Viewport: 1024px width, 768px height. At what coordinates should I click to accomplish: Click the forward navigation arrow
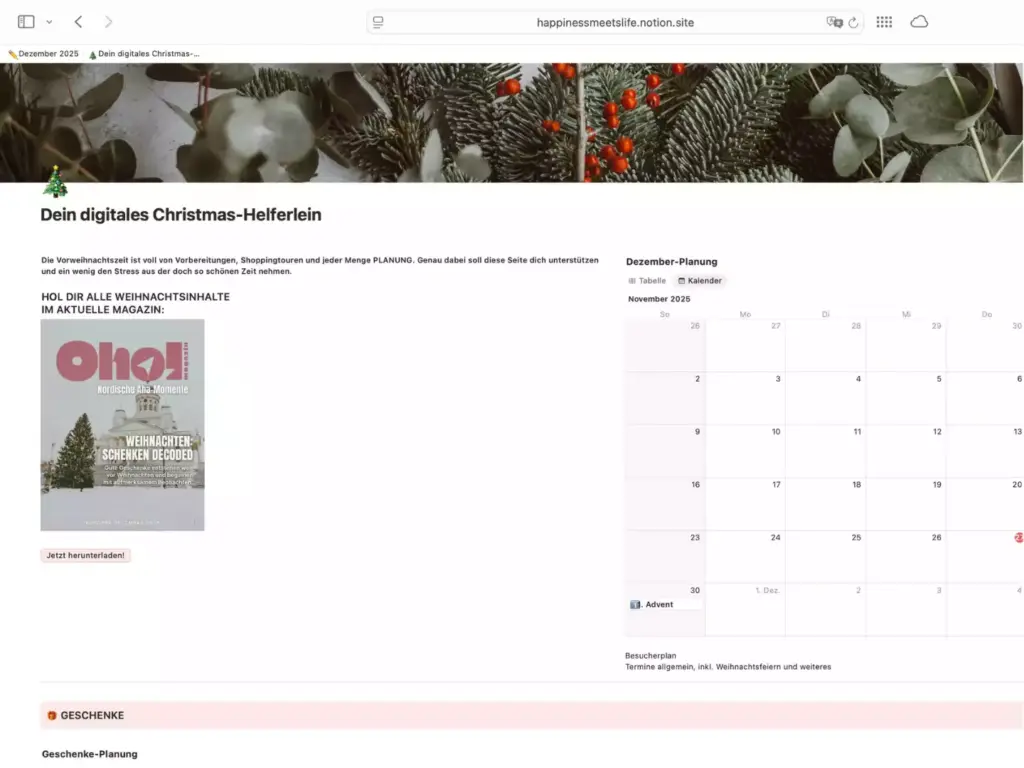click(x=108, y=22)
